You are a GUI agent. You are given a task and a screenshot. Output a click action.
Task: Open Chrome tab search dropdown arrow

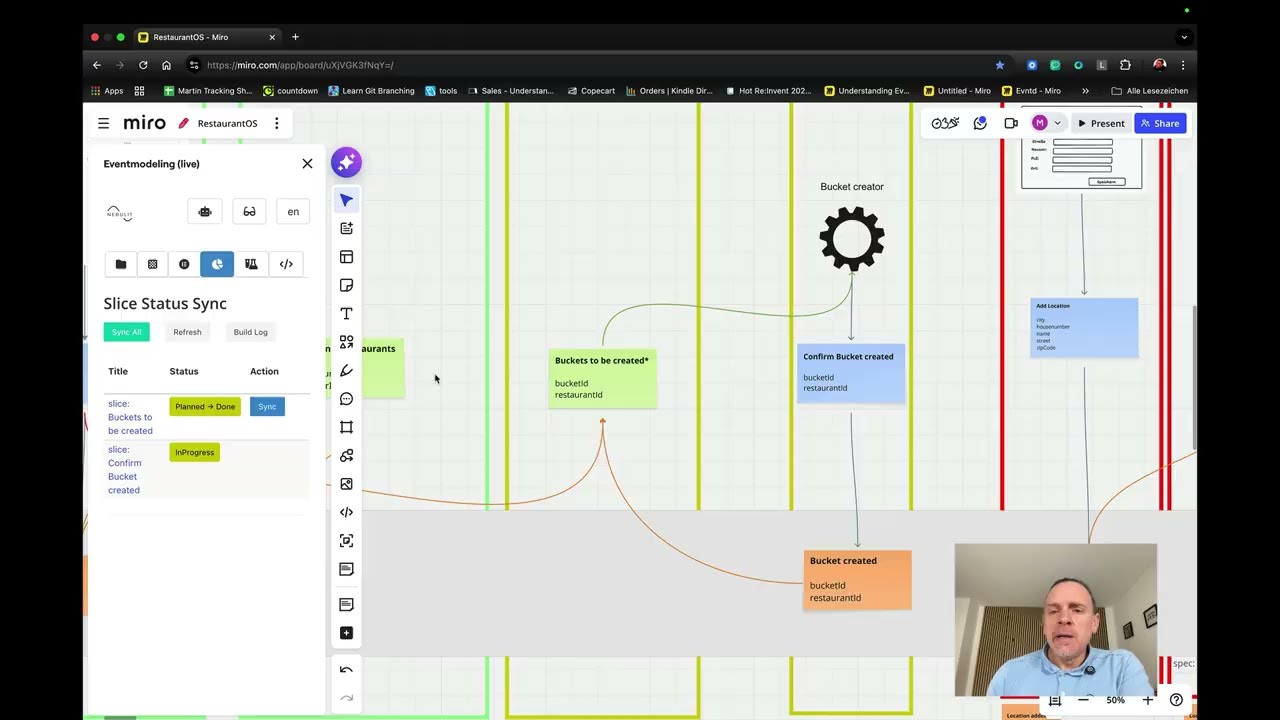tap(1184, 37)
